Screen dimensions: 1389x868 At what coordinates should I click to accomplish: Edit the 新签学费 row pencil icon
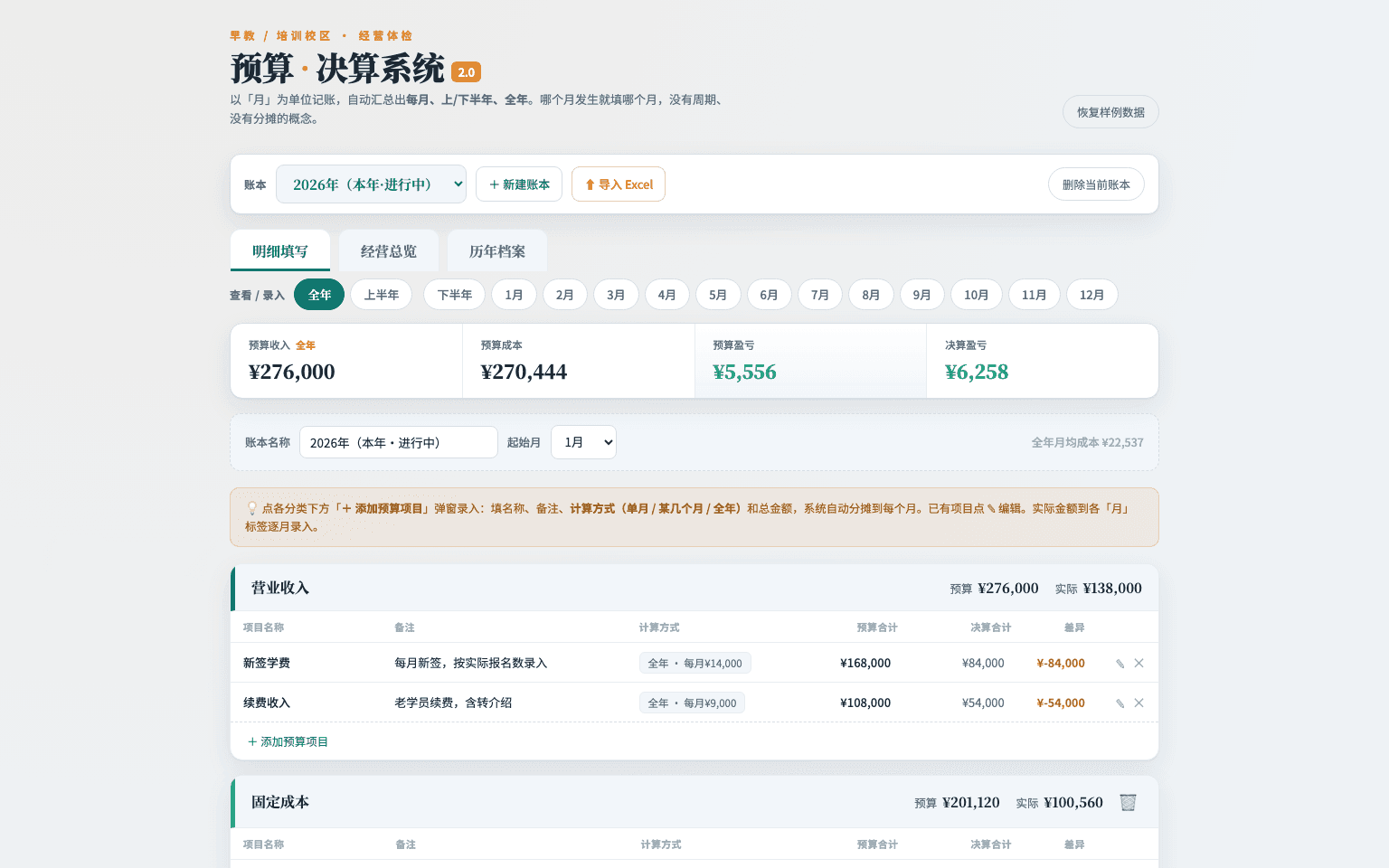click(x=1120, y=664)
